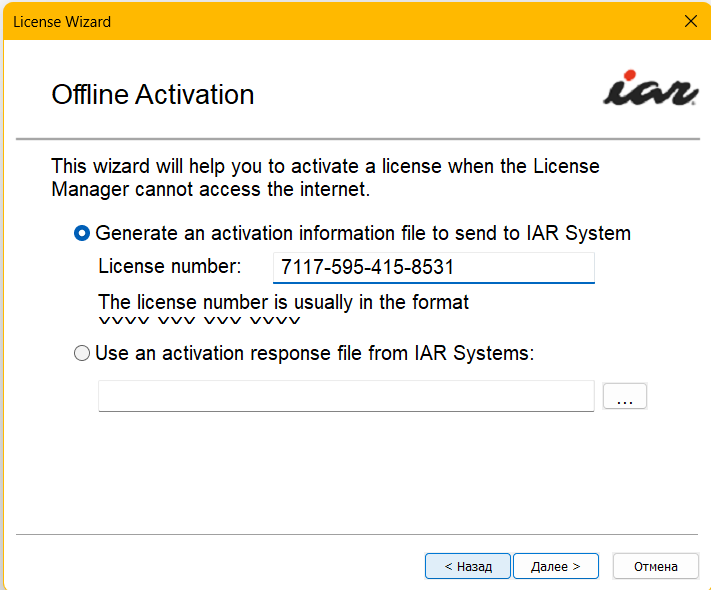
Task: Proceed with the Далее button
Action: pos(555,566)
